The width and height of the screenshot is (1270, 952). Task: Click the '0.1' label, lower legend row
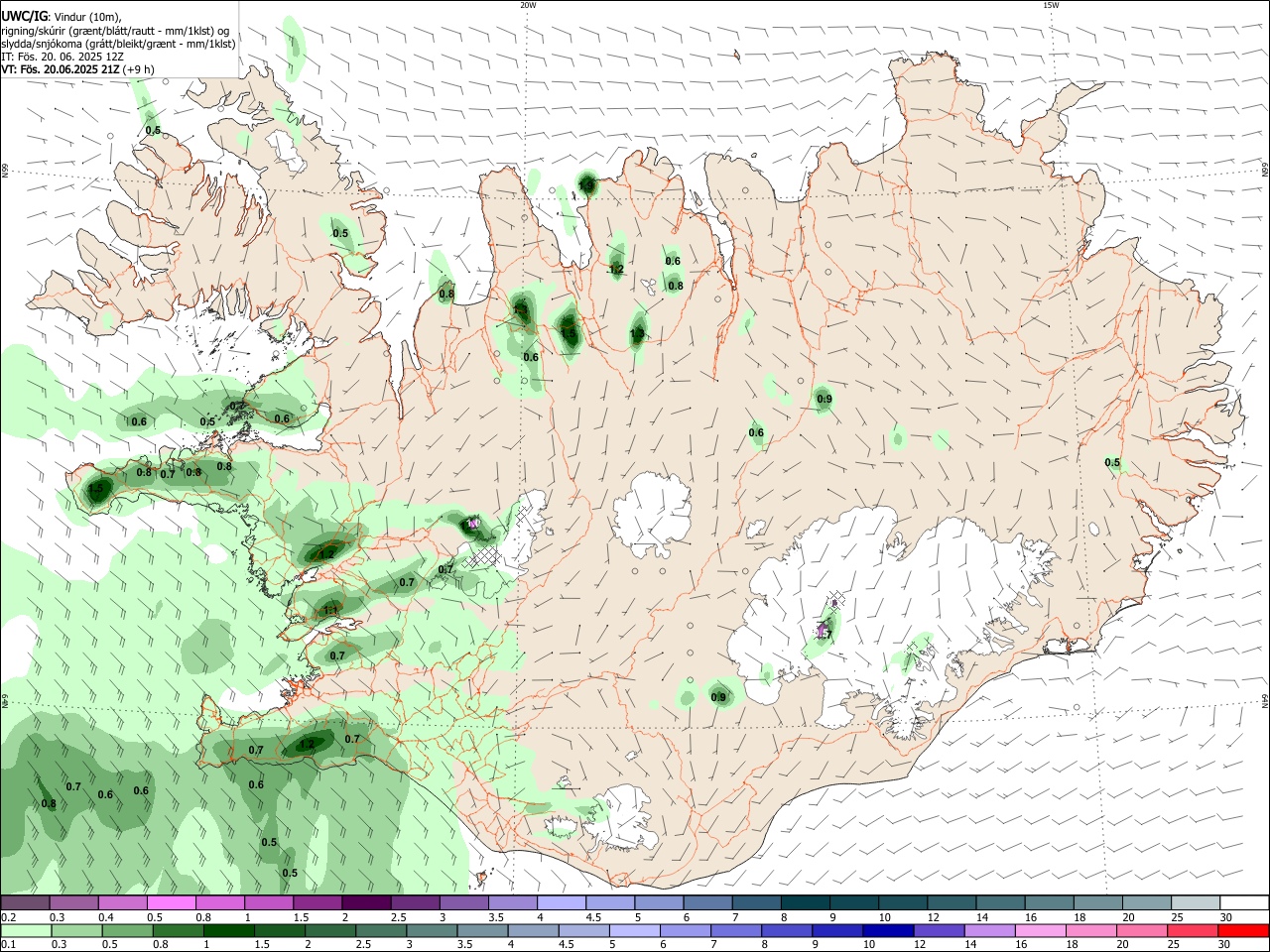pos(8,944)
